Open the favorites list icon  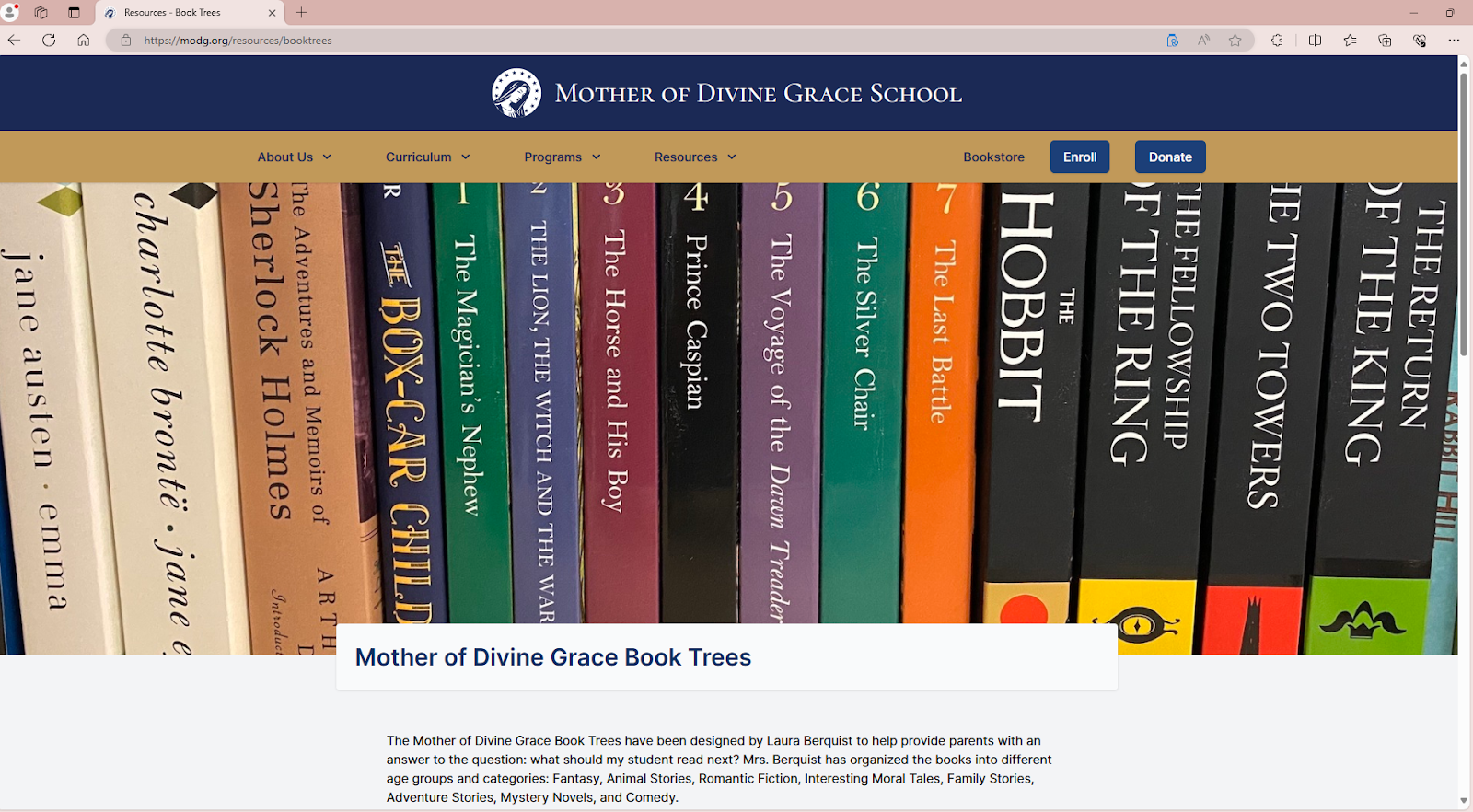pos(1350,40)
